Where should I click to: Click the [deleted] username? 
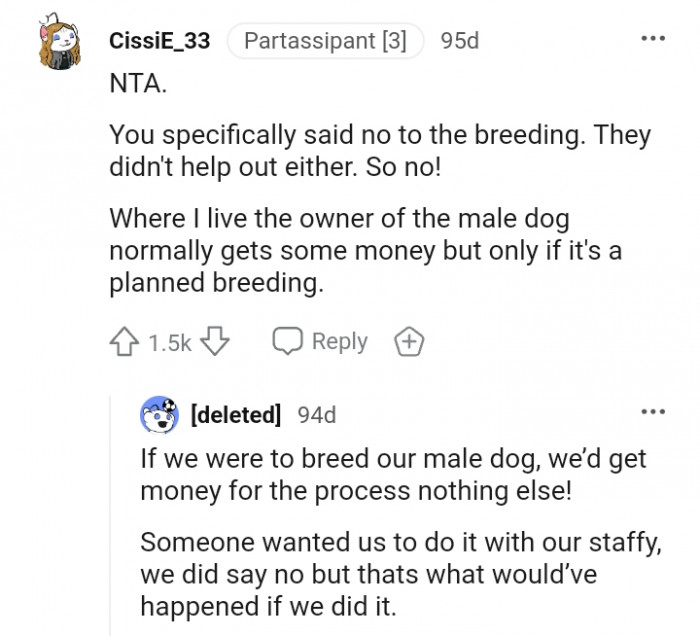click(x=235, y=414)
